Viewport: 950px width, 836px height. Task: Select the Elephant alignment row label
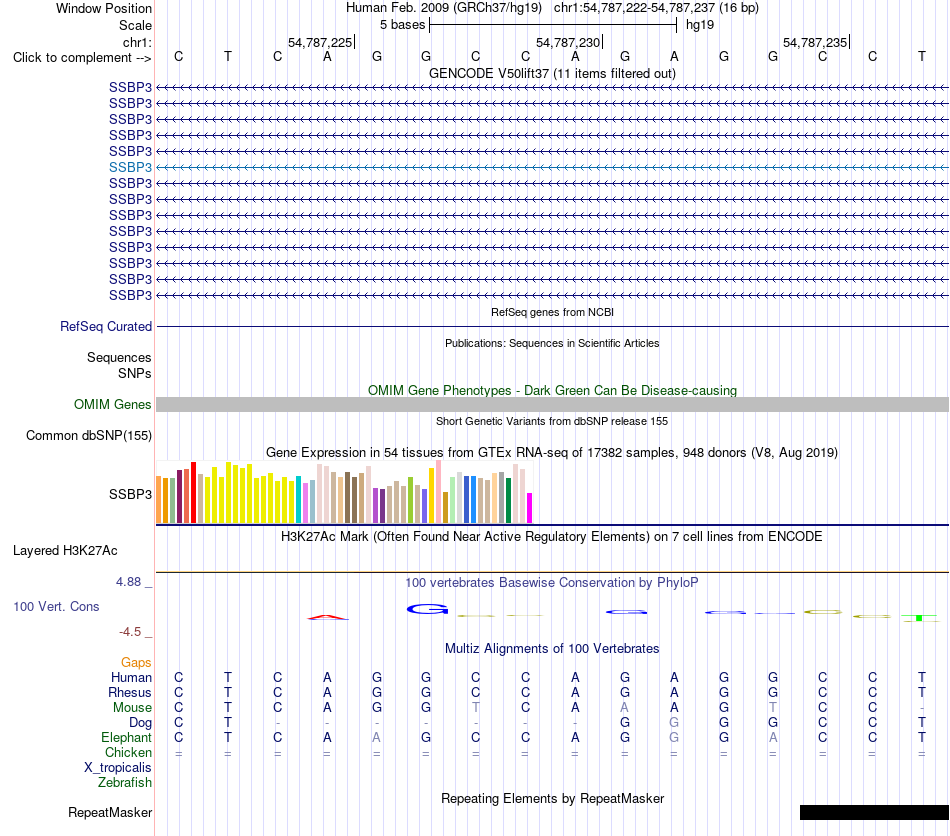pos(126,737)
